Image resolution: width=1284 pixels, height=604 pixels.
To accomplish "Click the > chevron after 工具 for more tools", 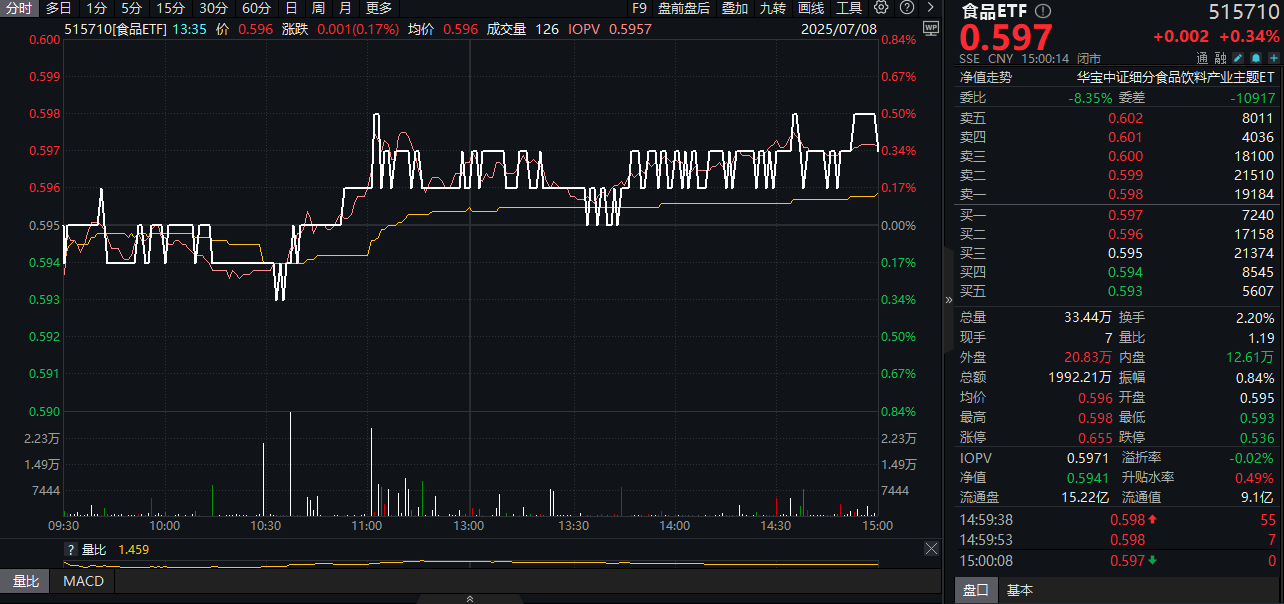I will click(928, 9).
